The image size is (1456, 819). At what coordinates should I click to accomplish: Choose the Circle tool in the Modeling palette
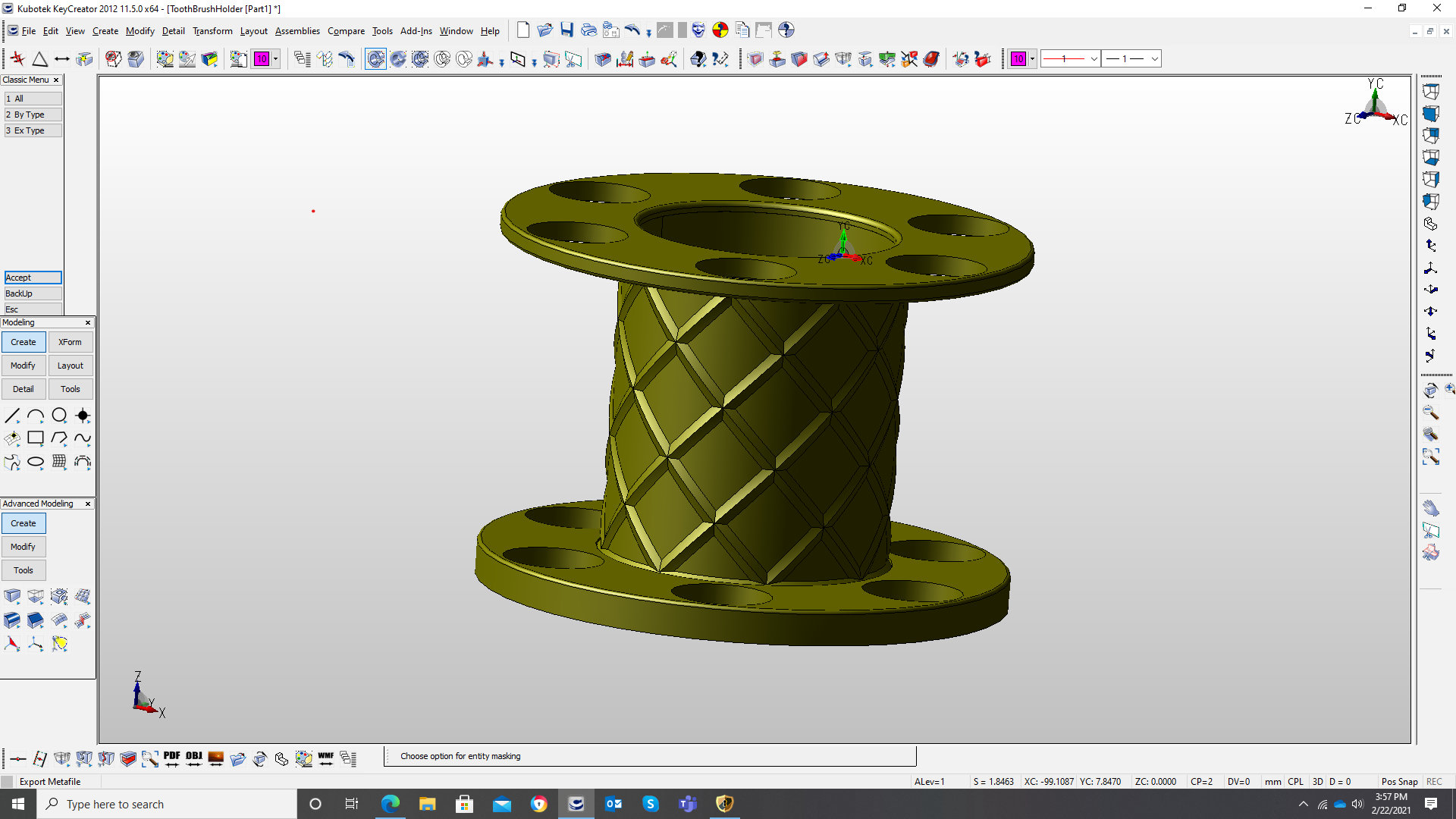pos(59,415)
